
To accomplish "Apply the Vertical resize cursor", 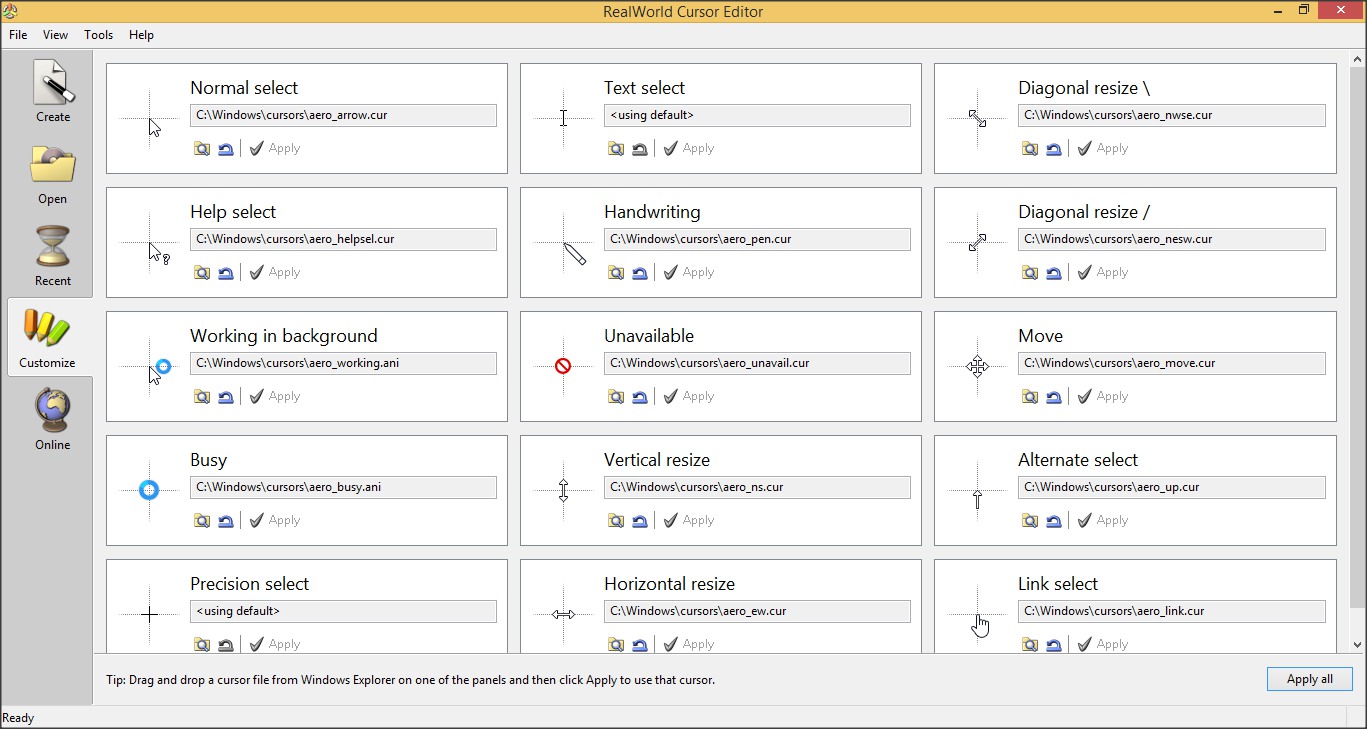I will [x=688, y=520].
